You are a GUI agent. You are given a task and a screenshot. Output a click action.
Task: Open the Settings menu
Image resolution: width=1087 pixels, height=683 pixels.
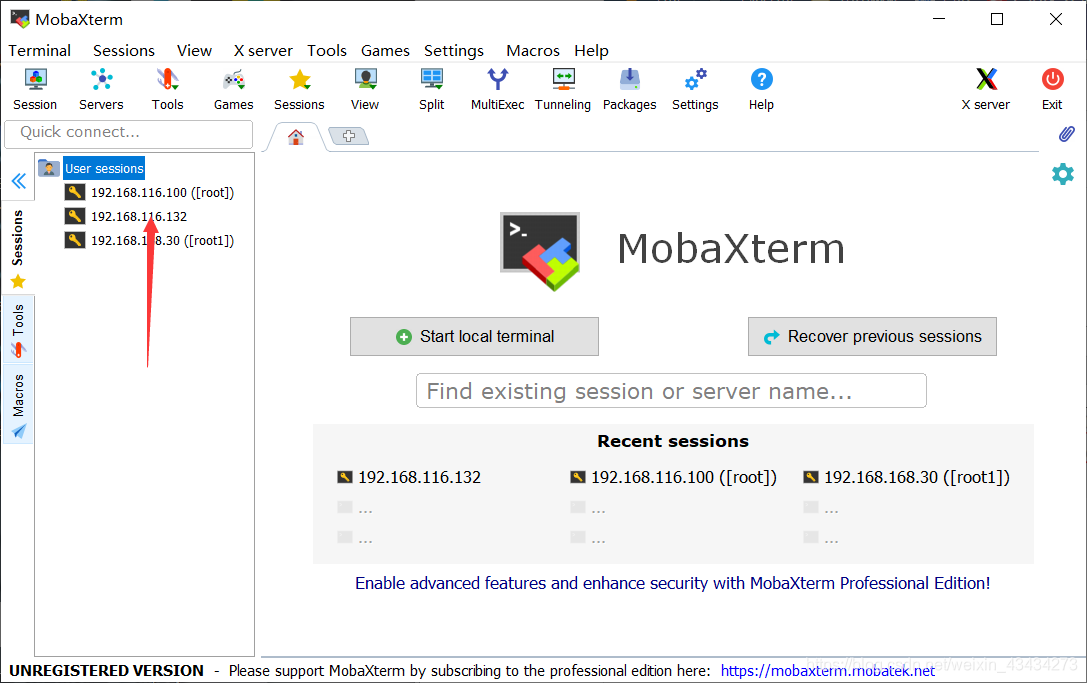[454, 51]
